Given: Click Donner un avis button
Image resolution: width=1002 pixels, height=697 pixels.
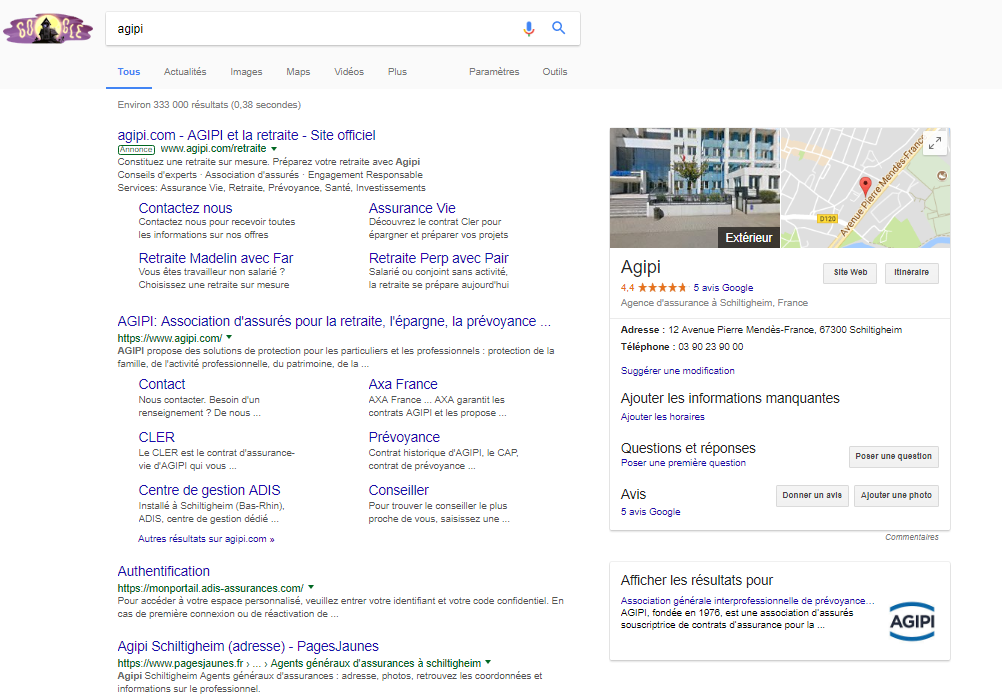Looking at the screenshot, I should click(812, 496).
